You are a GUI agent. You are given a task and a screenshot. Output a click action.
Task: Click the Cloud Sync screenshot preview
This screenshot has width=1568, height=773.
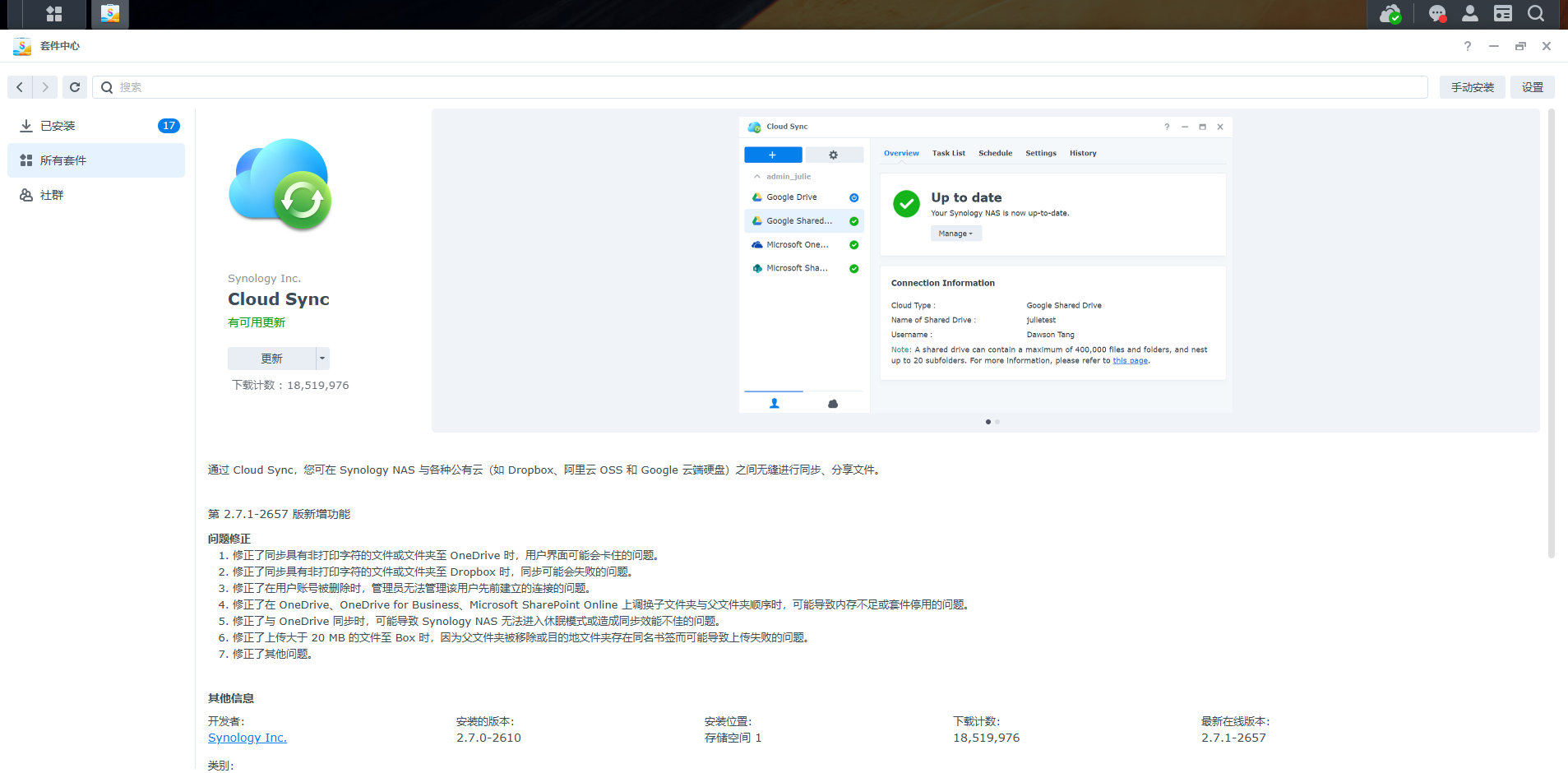(985, 265)
